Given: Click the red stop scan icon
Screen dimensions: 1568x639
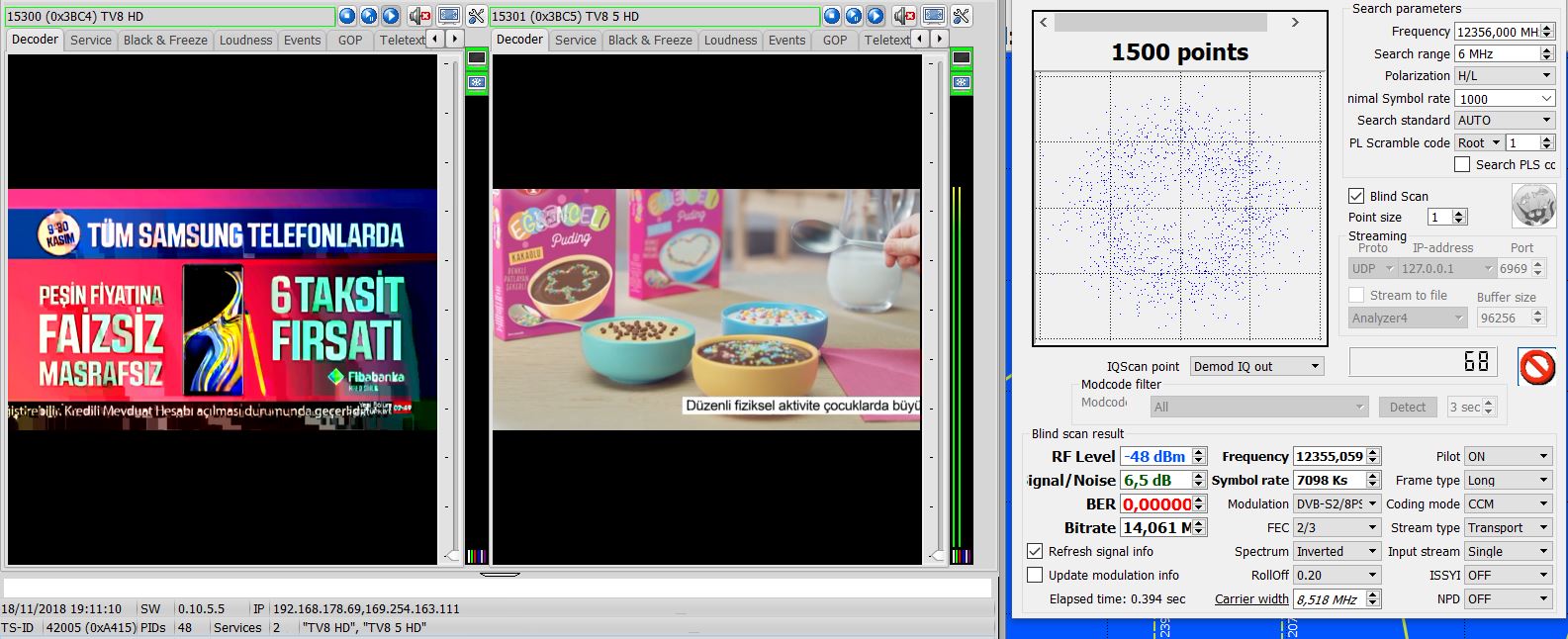Looking at the screenshot, I should pos(1536,367).
